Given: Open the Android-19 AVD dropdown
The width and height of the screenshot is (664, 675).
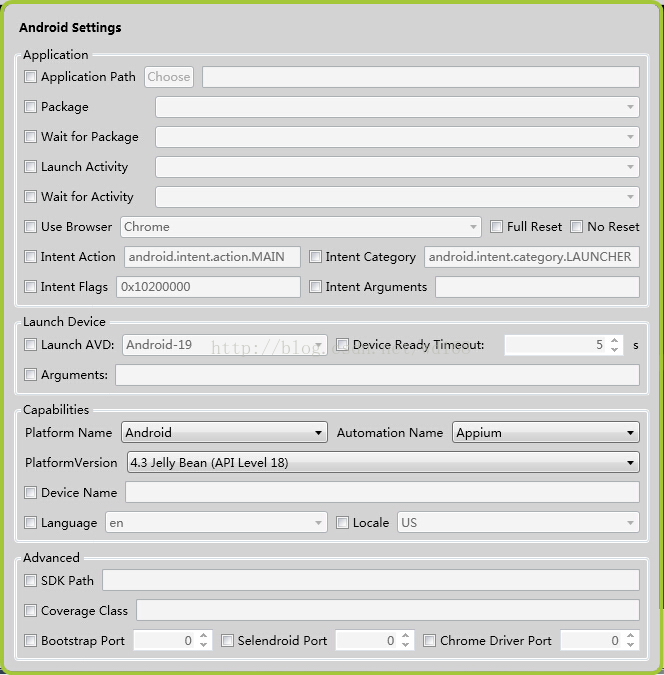Looking at the screenshot, I should (225, 345).
